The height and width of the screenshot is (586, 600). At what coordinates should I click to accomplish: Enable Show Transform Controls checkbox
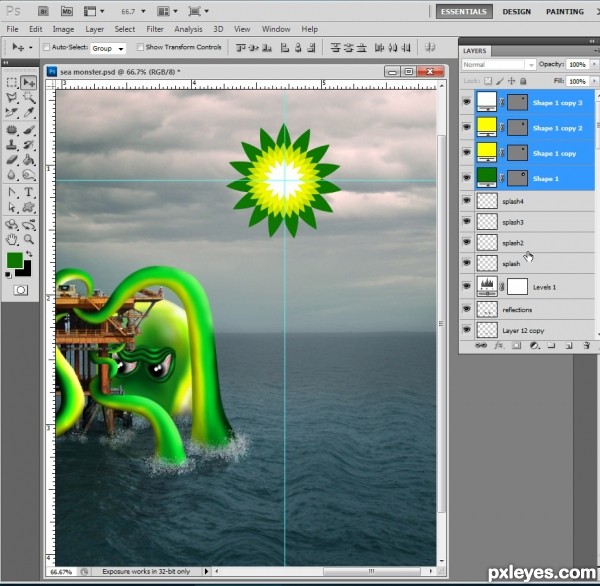click(140, 47)
